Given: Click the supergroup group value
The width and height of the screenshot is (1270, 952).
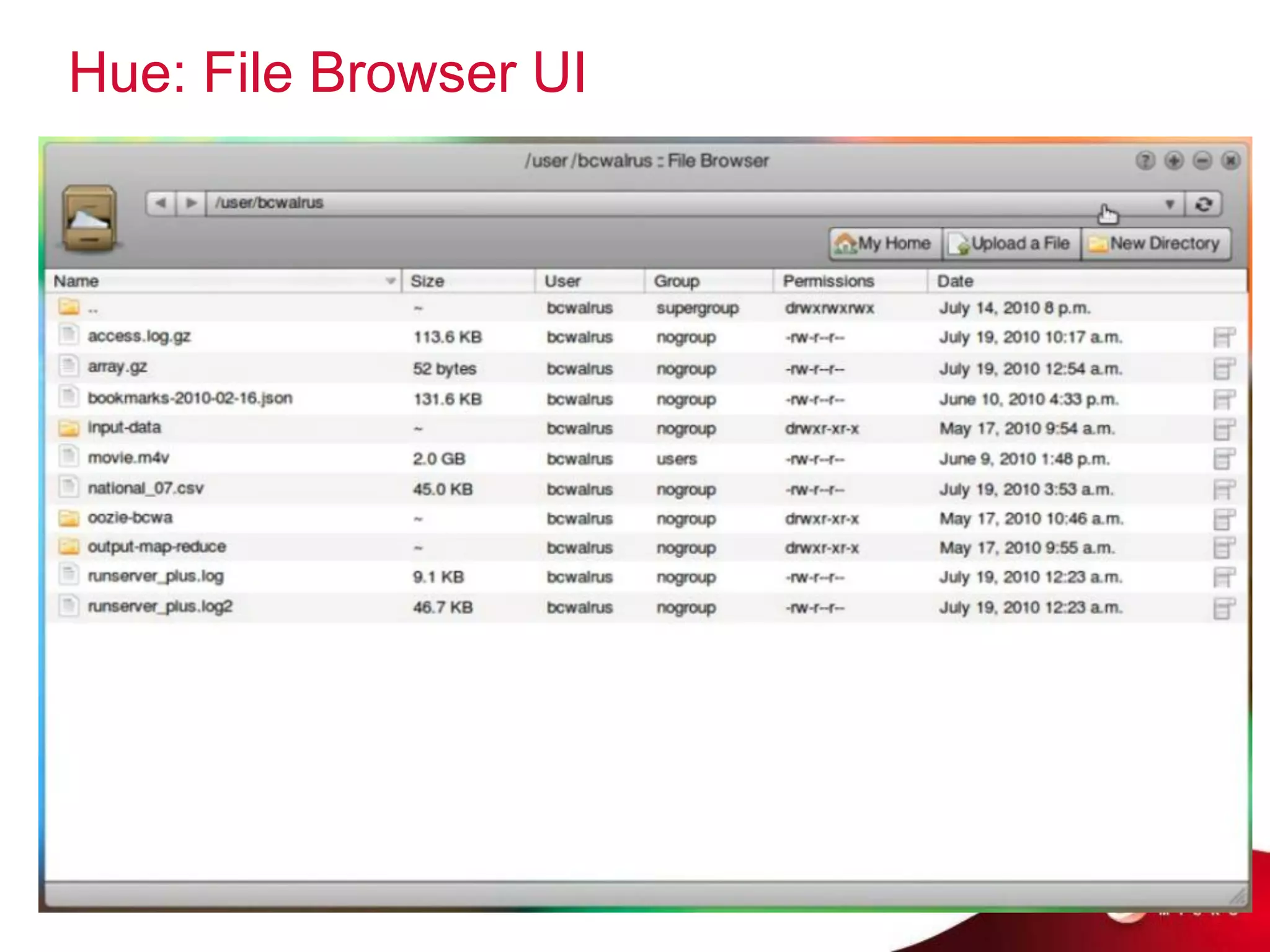Looking at the screenshot, I should [698, 308].
